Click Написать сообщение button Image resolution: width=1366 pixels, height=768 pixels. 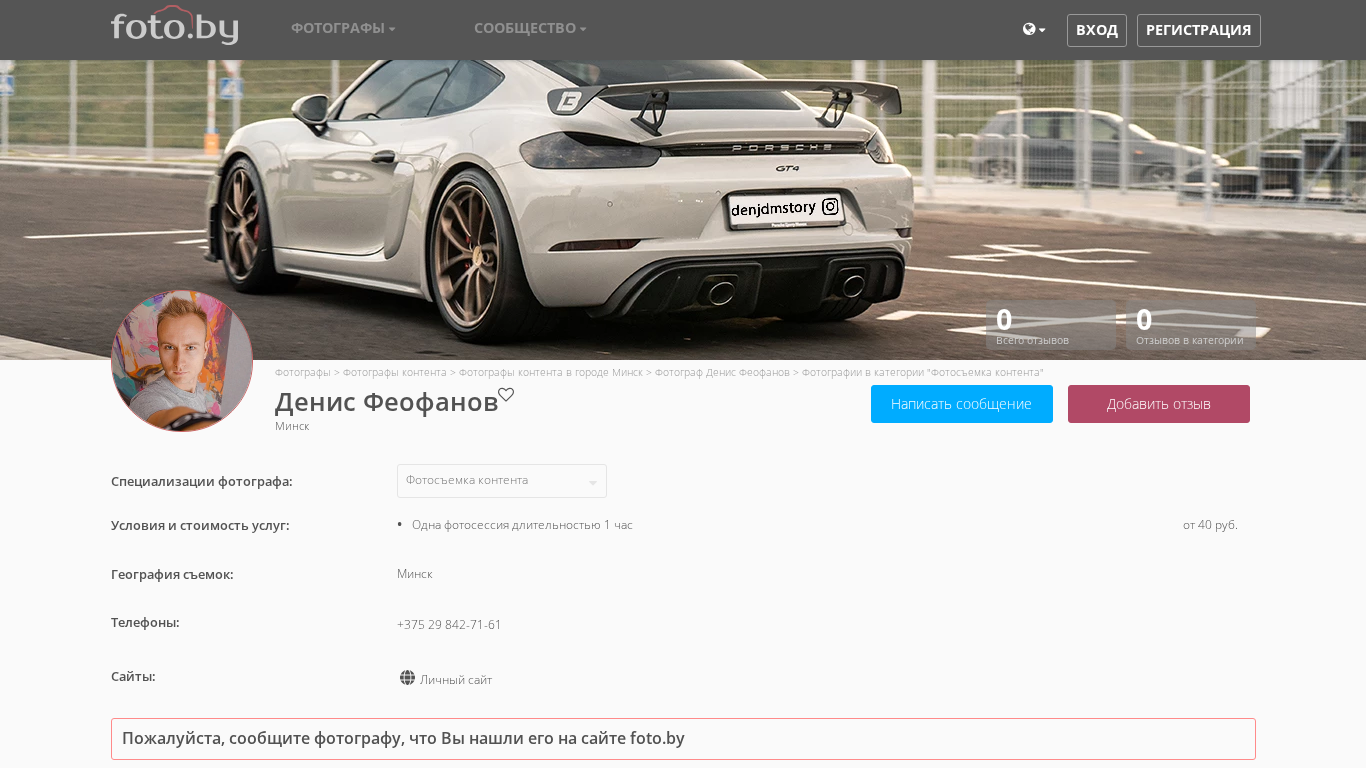click(962, 404)
